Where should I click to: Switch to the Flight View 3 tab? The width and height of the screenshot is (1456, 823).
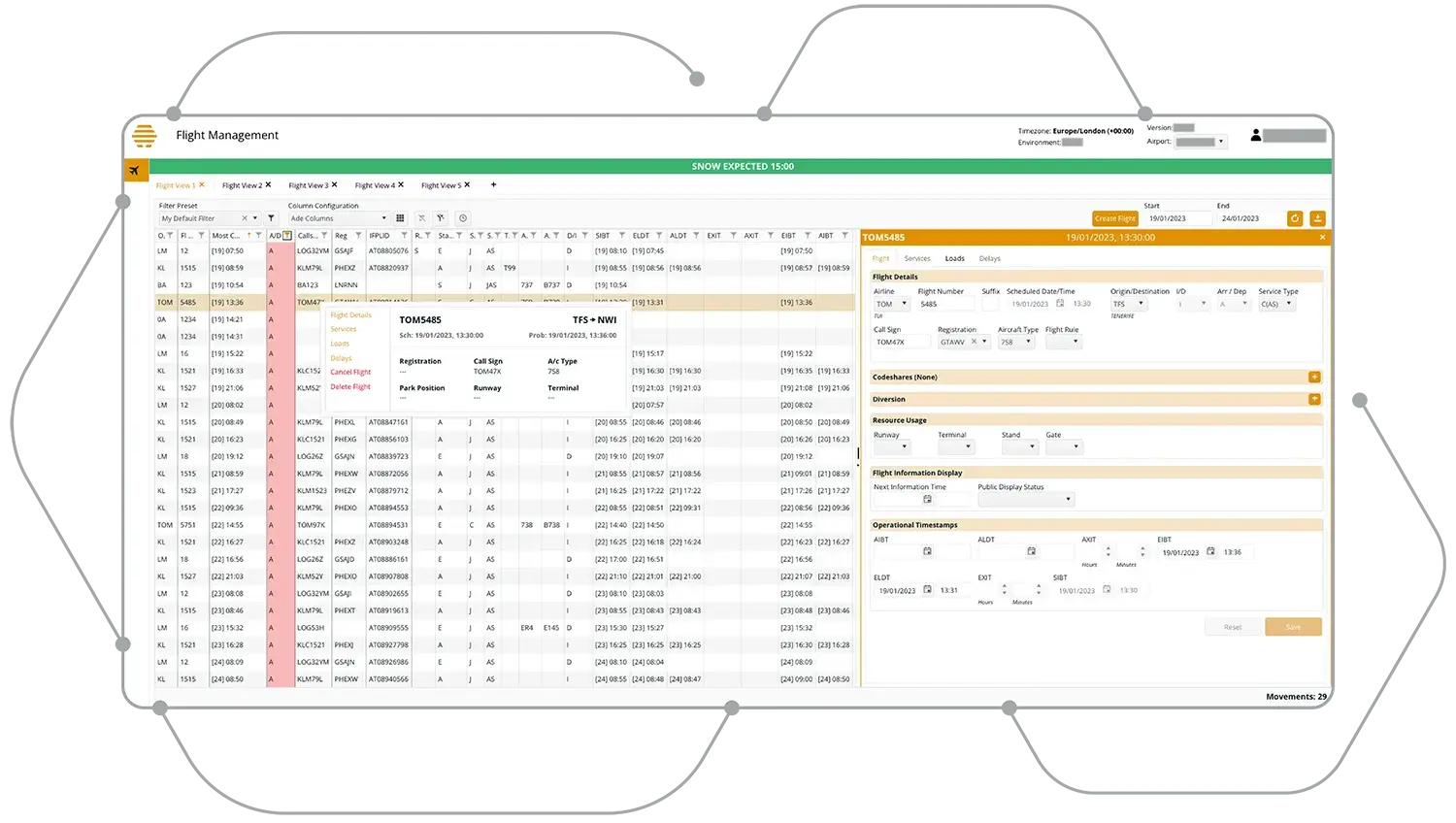[x=308, y=185]
